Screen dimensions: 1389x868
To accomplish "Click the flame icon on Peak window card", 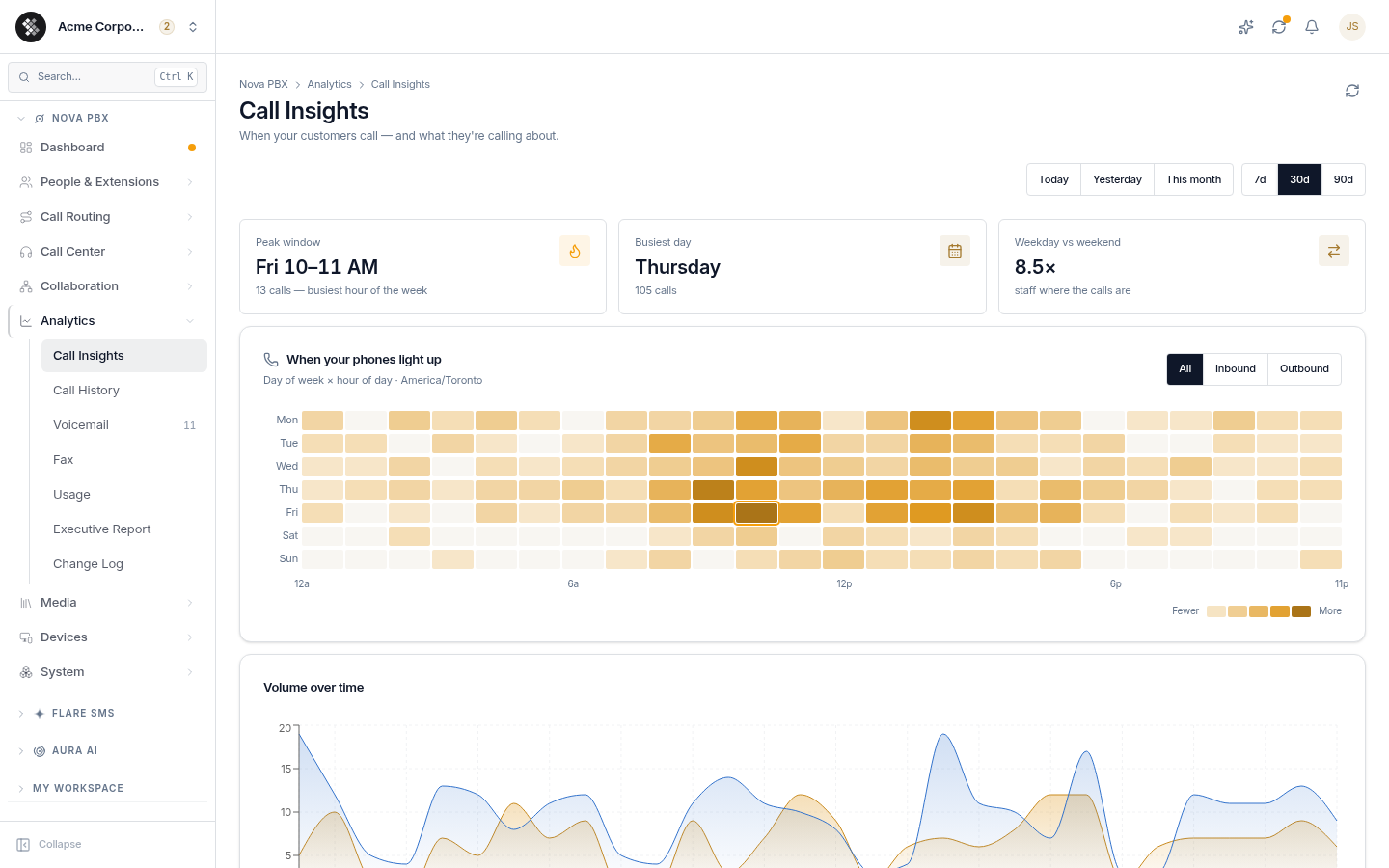I will pos(575,251).
